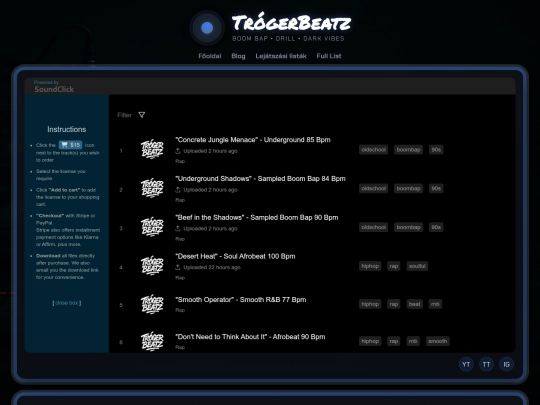Click boombap tag on Beef in the Shadows
Screen dimensions: 540x405
[408, 227]
